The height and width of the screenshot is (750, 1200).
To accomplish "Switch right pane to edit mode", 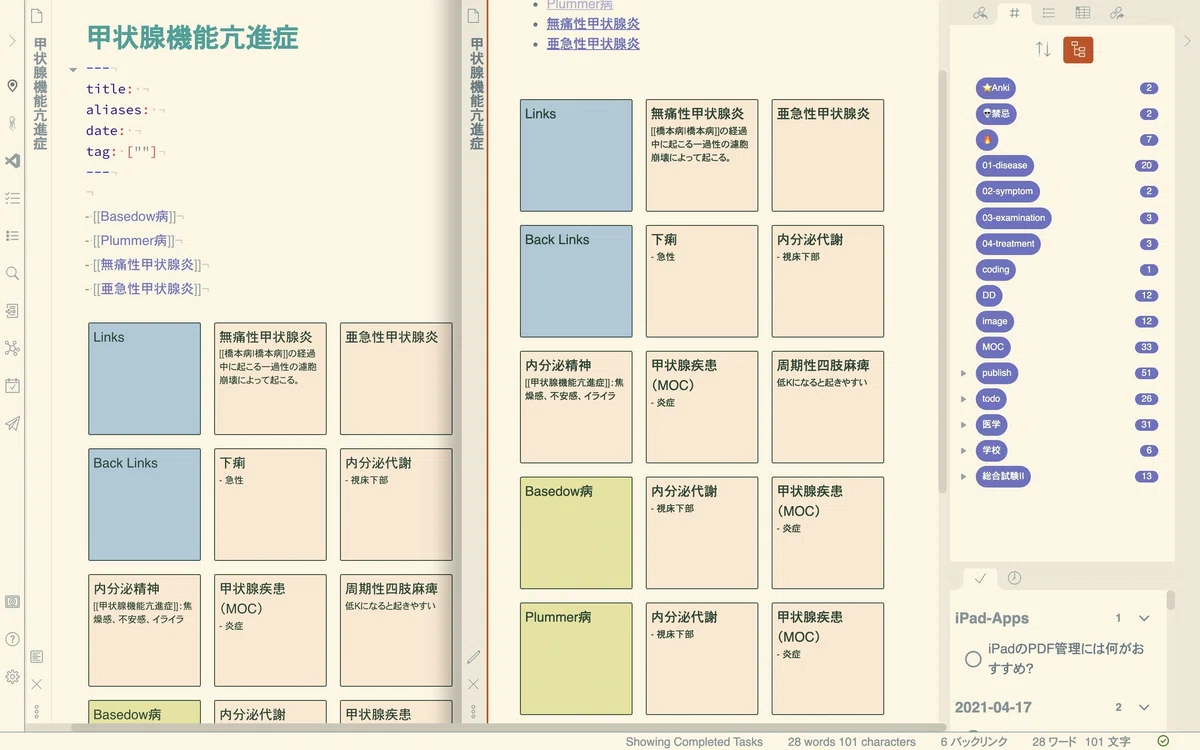I will (474, 657).
